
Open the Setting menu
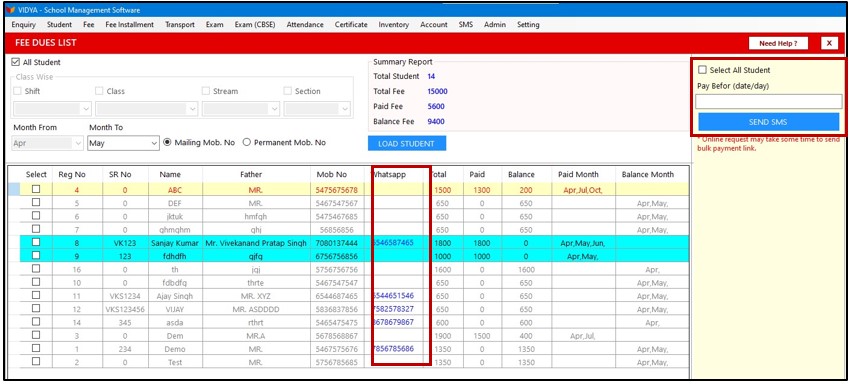[528, 25]
